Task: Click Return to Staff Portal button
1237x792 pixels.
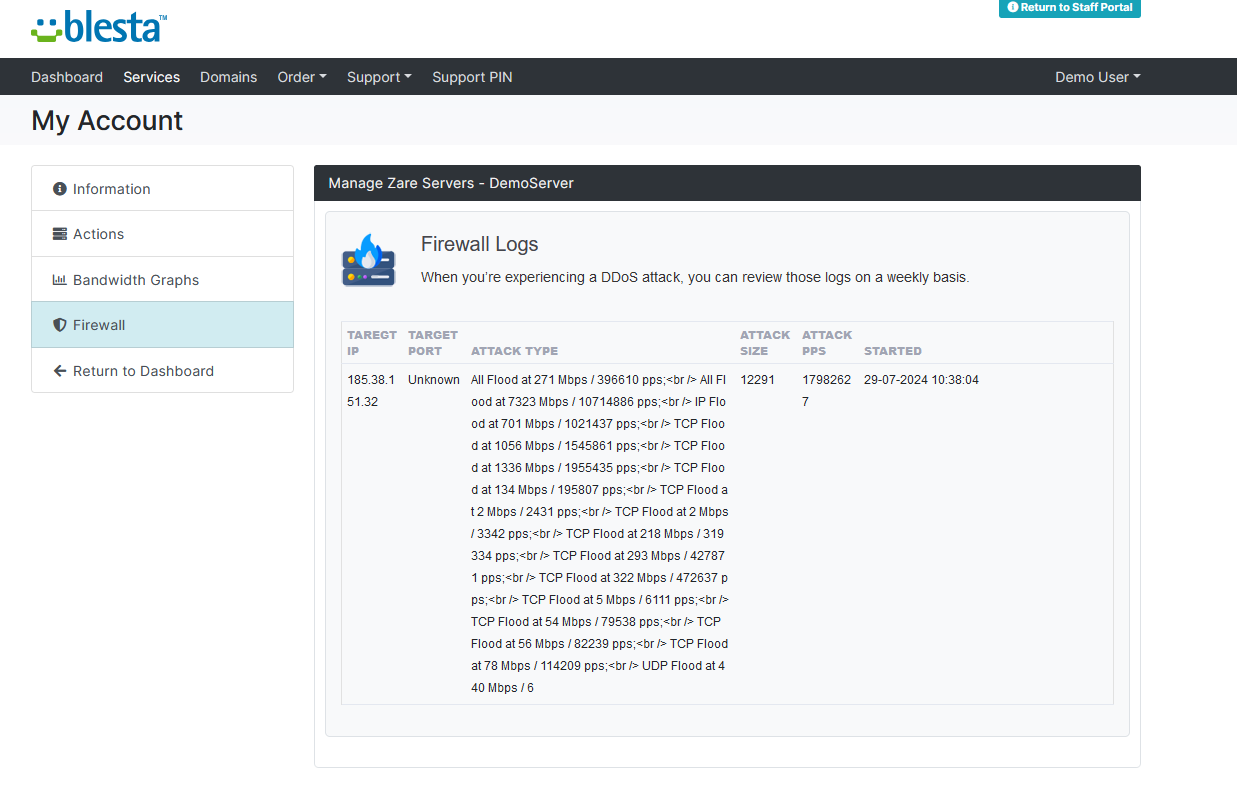Action: click(x=1070, y=8)
